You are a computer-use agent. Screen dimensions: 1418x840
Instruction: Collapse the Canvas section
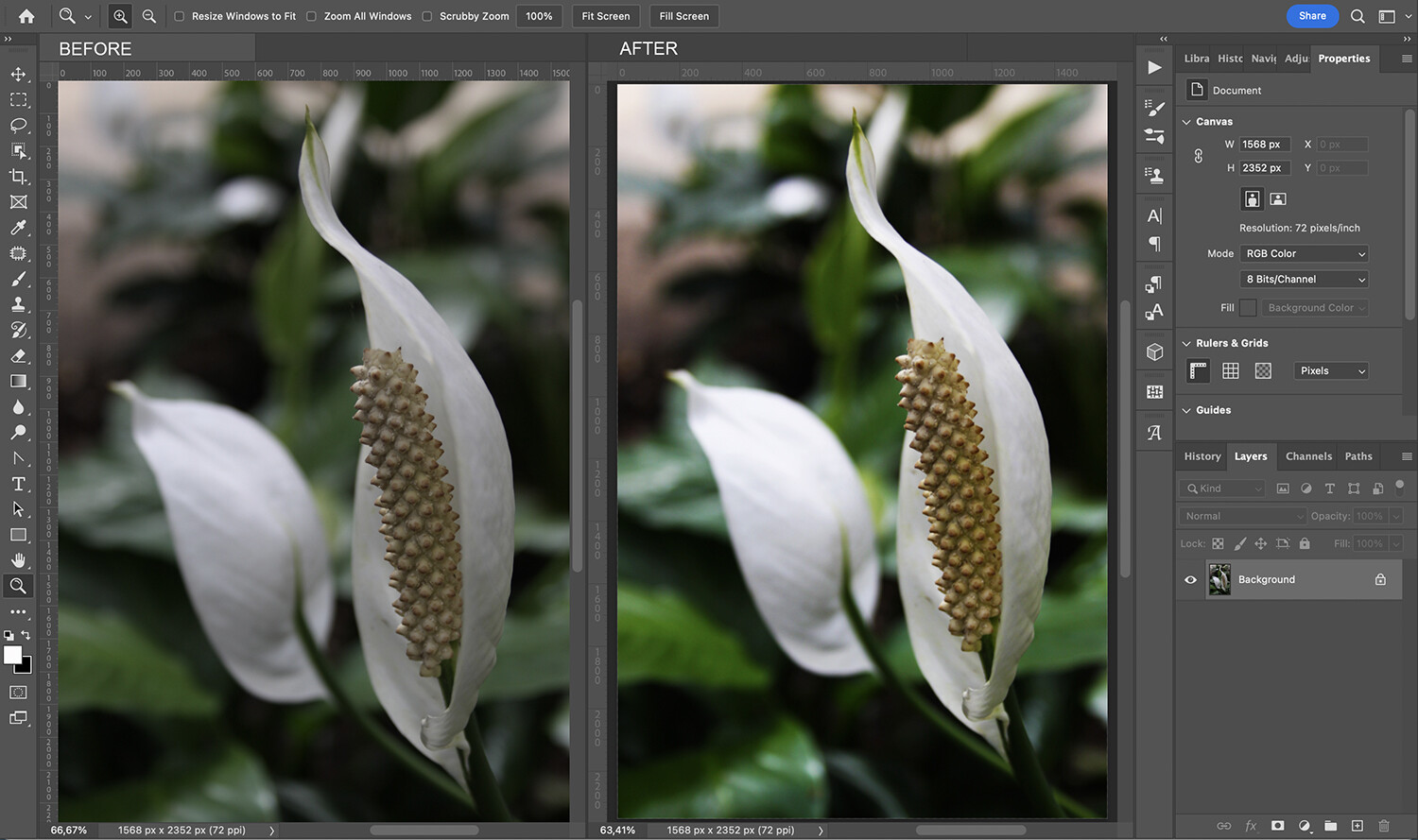click(1187, 121)
